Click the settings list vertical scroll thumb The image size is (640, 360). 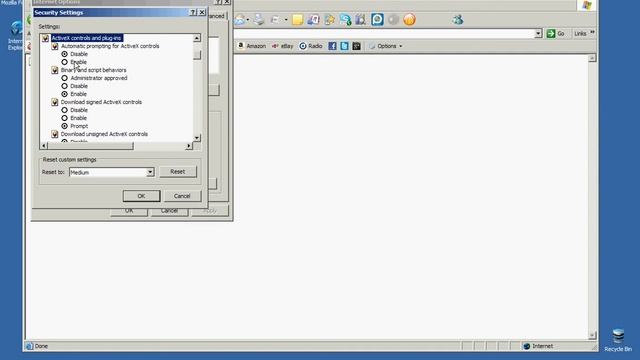(197, 55)
